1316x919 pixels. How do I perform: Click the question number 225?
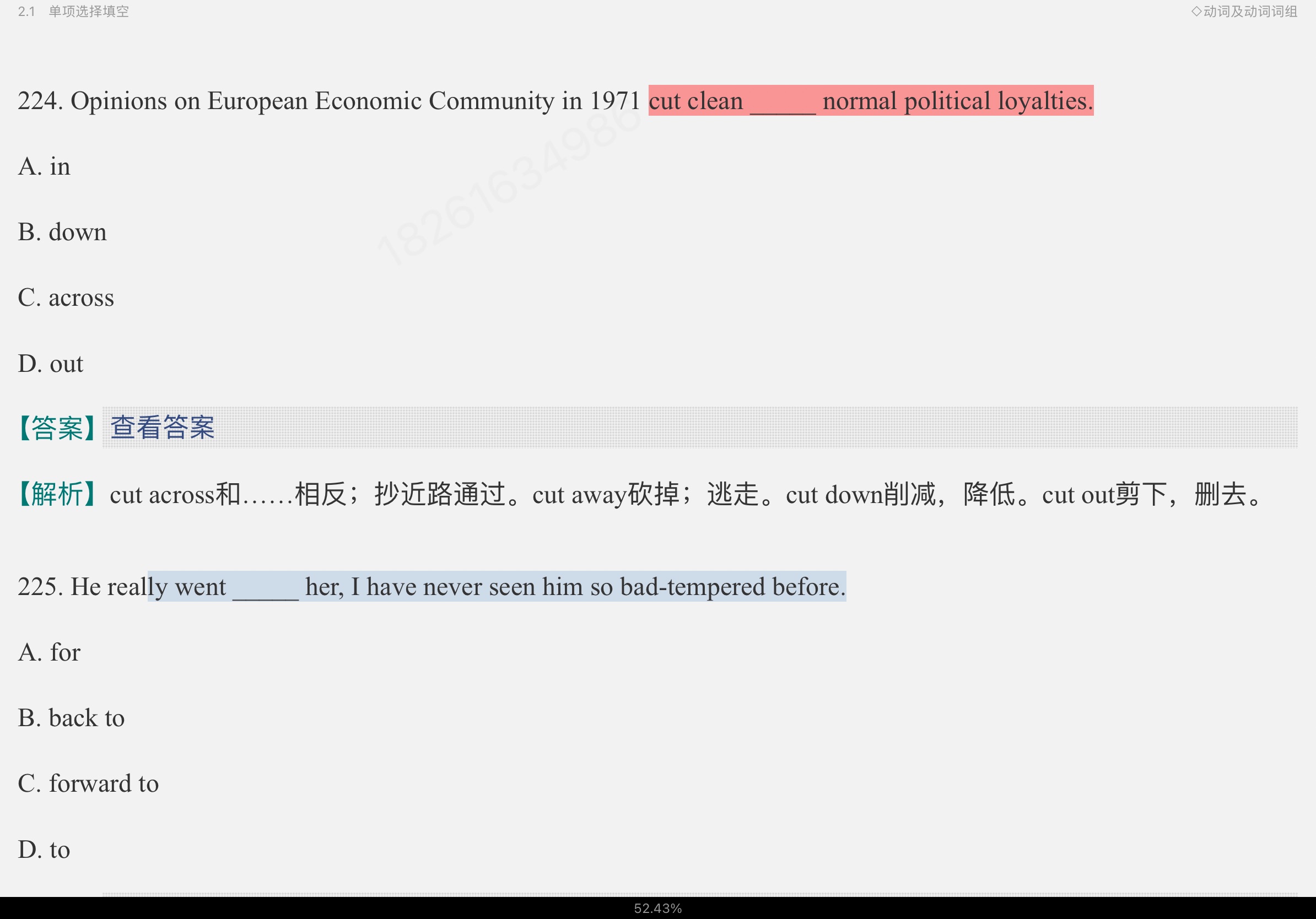tap(38, 587)
